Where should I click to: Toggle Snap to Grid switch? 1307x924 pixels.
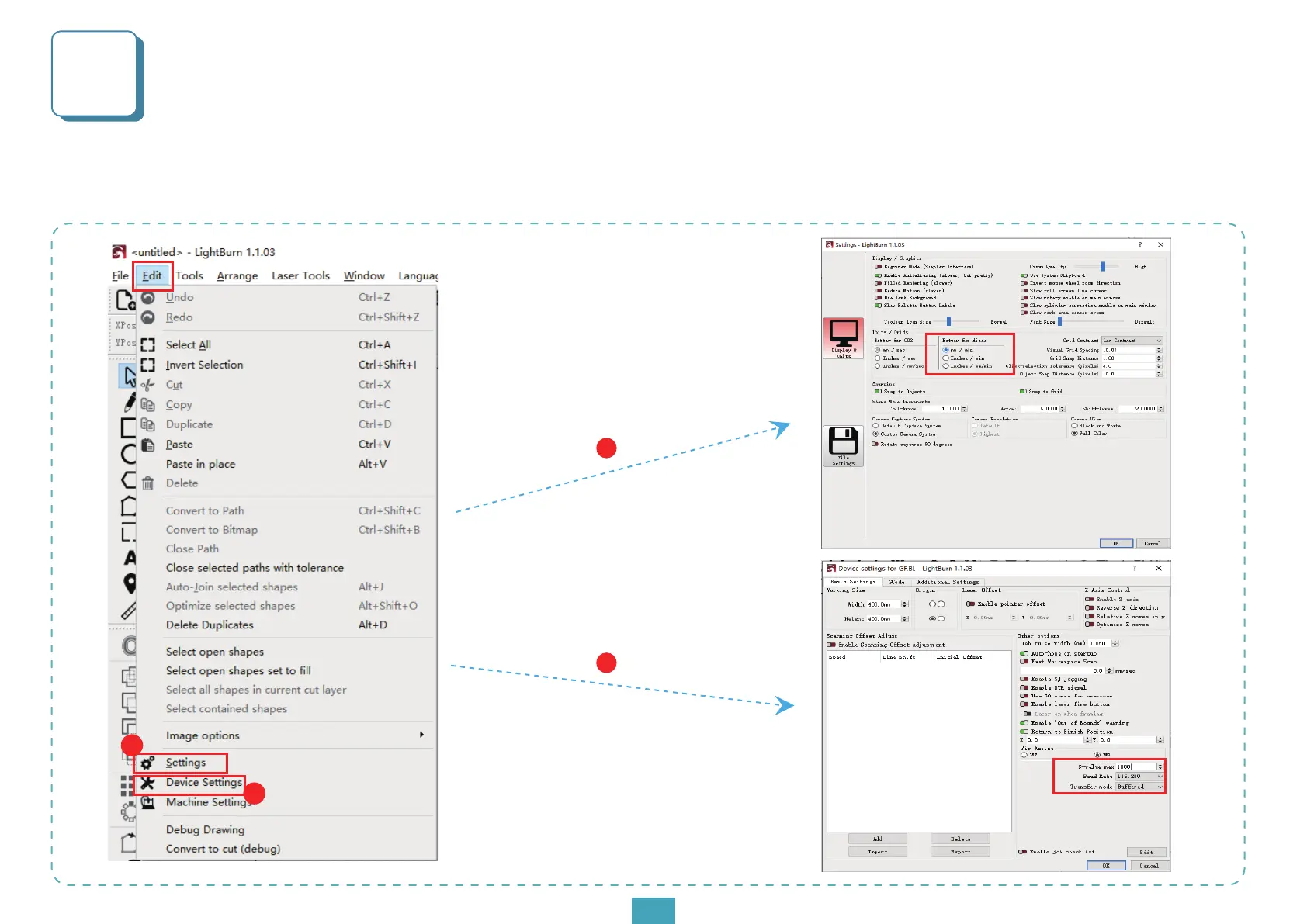coord(1024,392)
